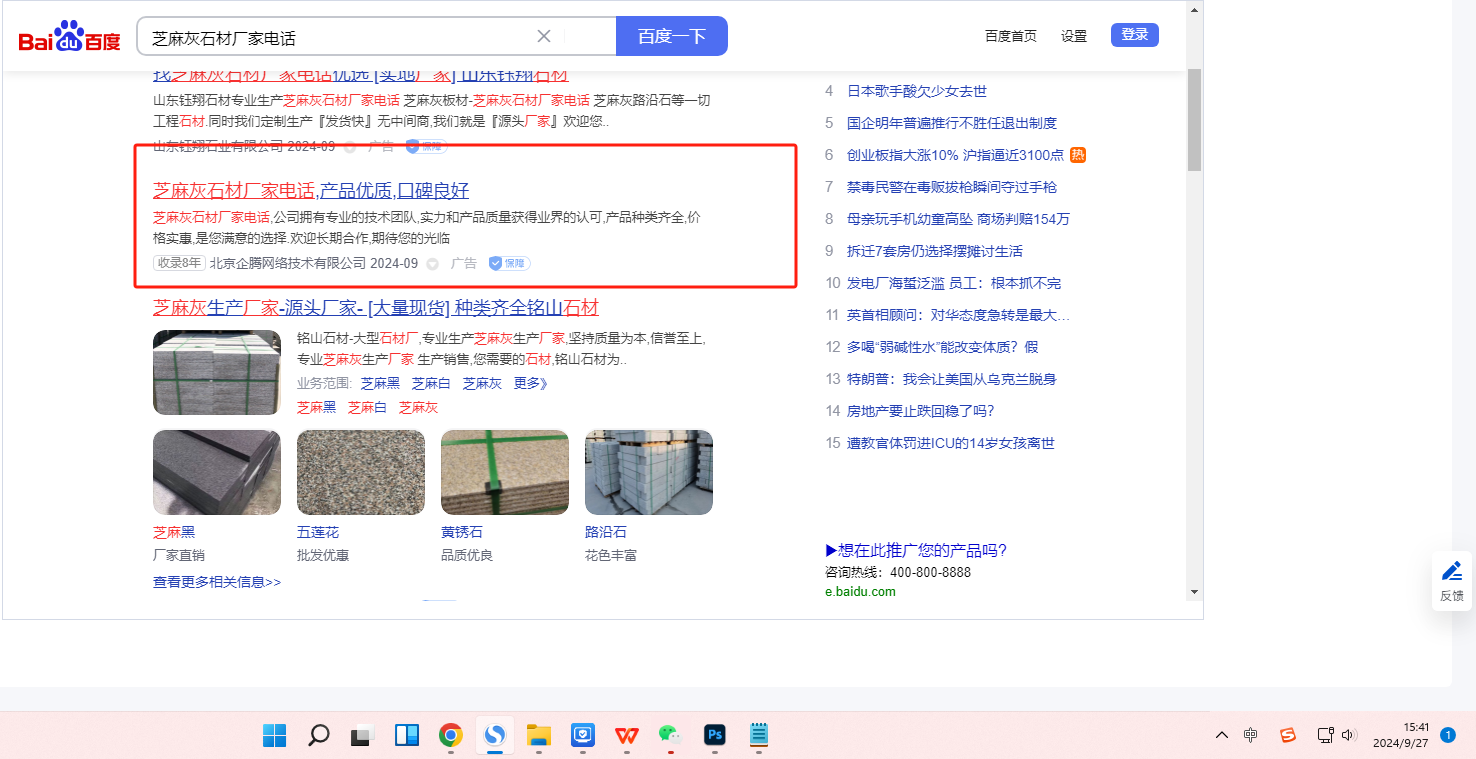The width and height of the screenshot is (1476, 759).
Task: Open hot search 特朗普:我会让美国从乌克兰脱身
Action: (x=952, y=379)
